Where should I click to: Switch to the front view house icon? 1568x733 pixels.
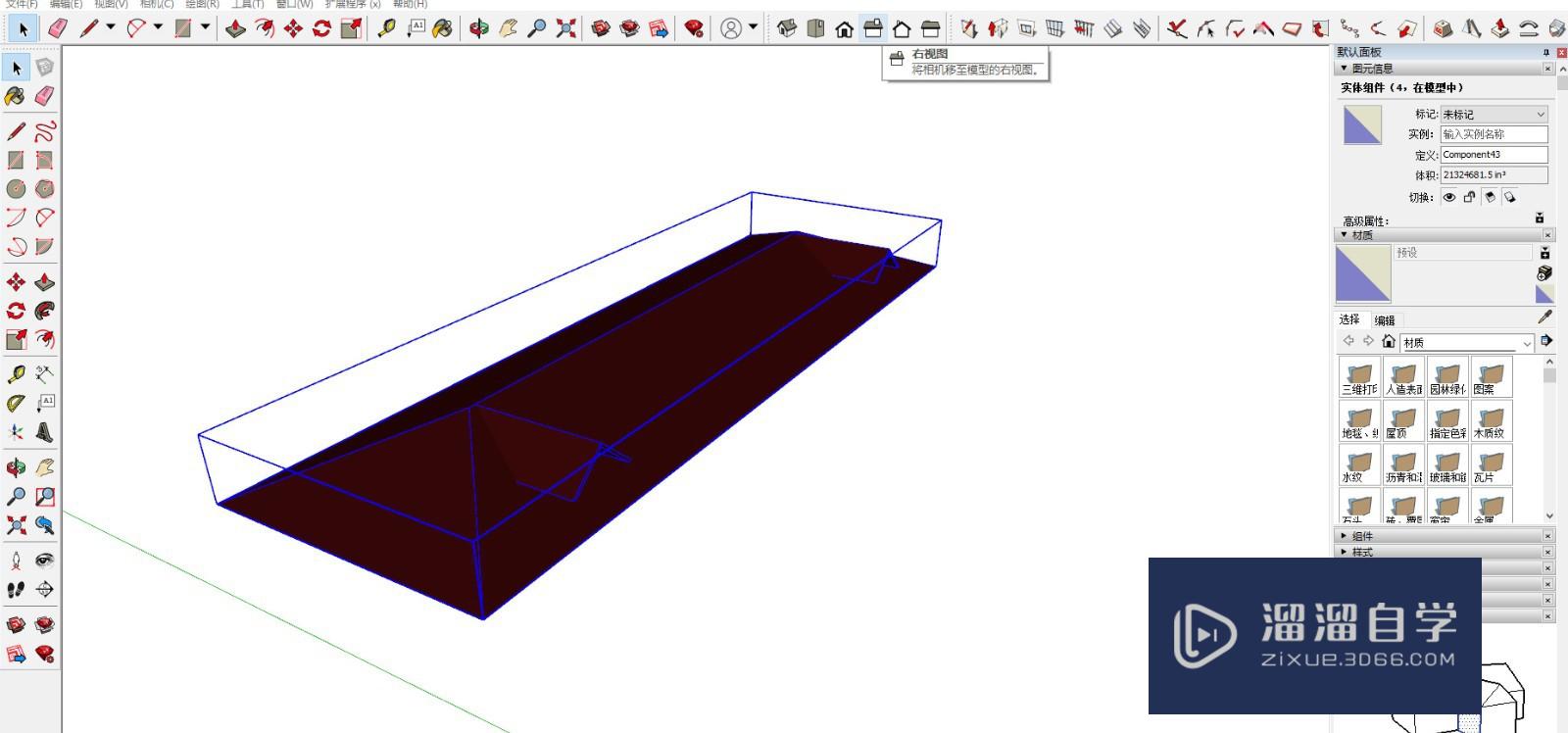844,29
